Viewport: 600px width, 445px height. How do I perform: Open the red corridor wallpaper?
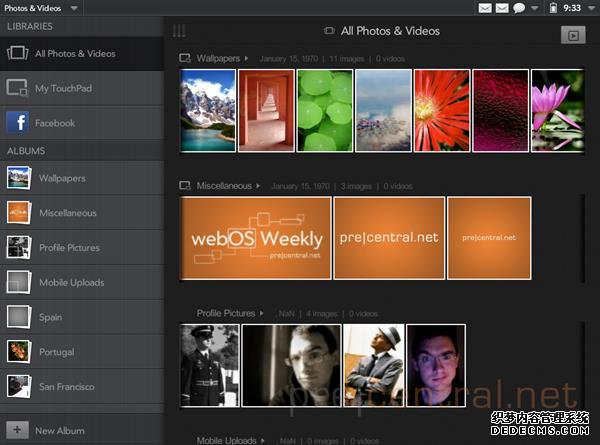coord(266,111)
